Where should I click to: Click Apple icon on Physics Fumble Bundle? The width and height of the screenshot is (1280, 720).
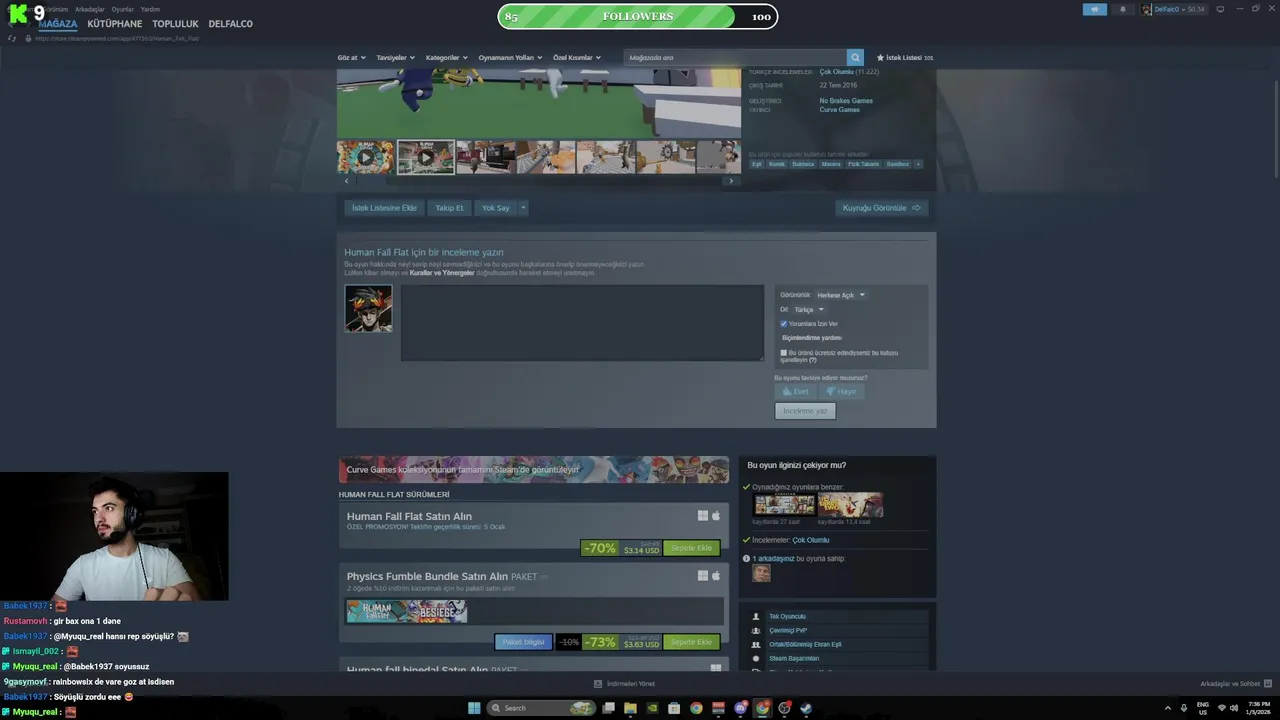(x=716, y=576)
